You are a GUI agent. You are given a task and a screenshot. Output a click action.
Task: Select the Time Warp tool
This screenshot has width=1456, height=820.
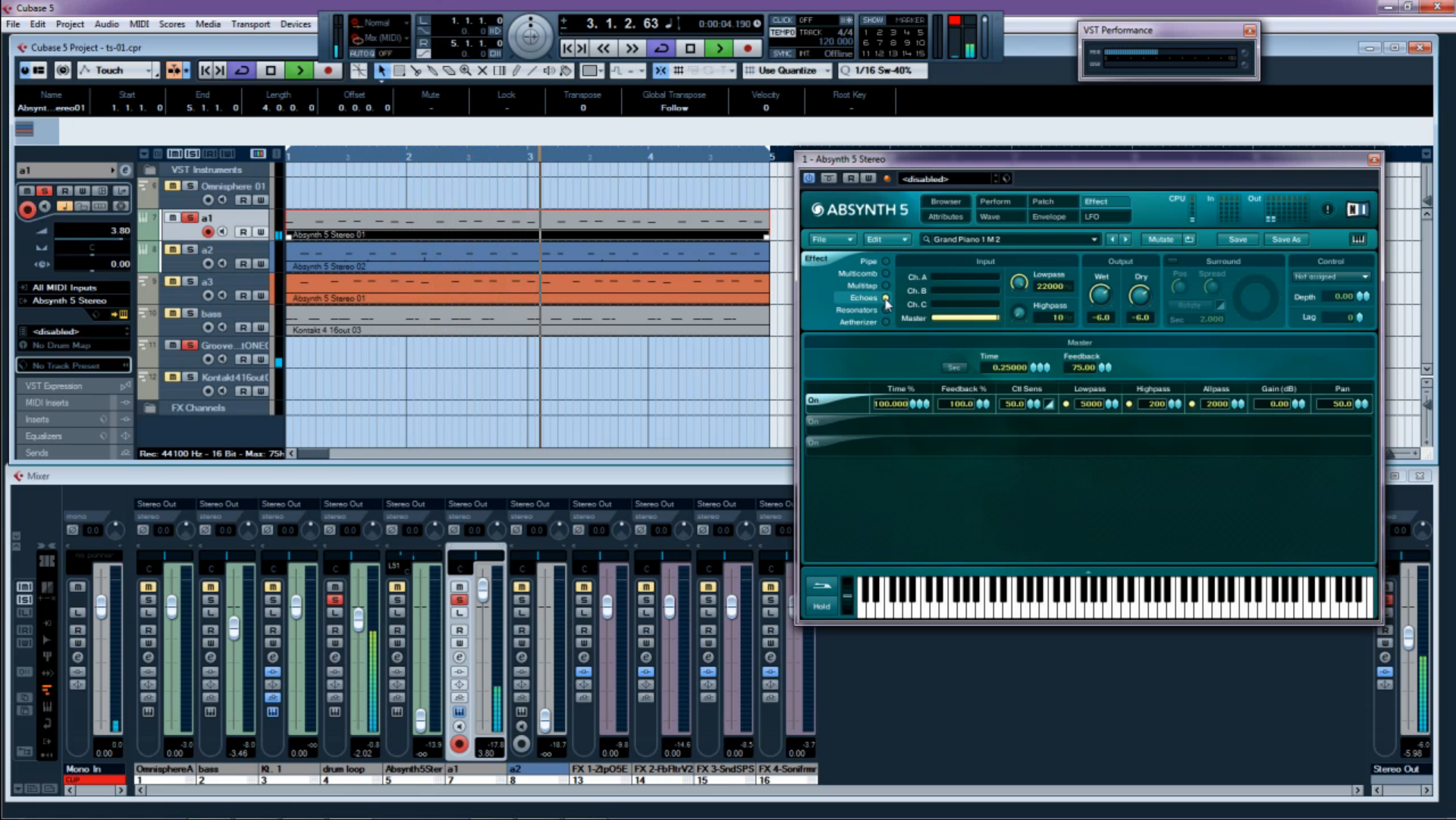pyautogui.click(x=500, y=71)
